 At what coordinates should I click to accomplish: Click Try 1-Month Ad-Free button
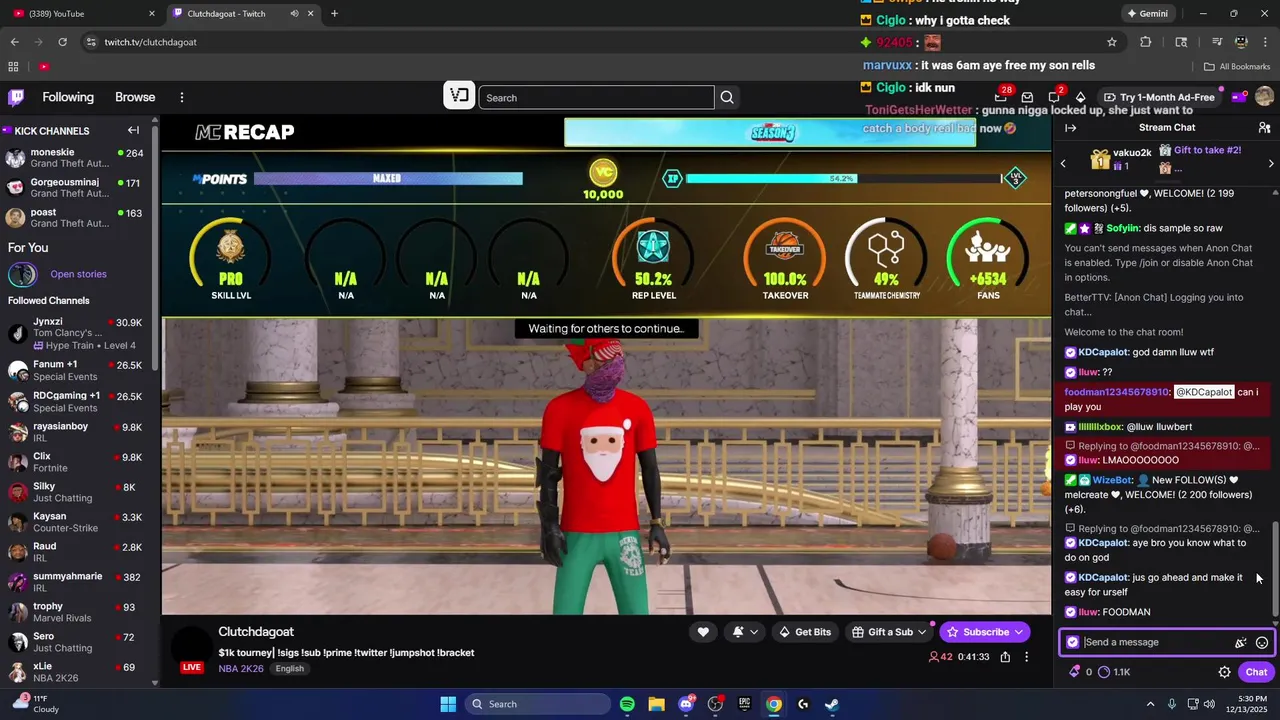(x=1159, y=97)
